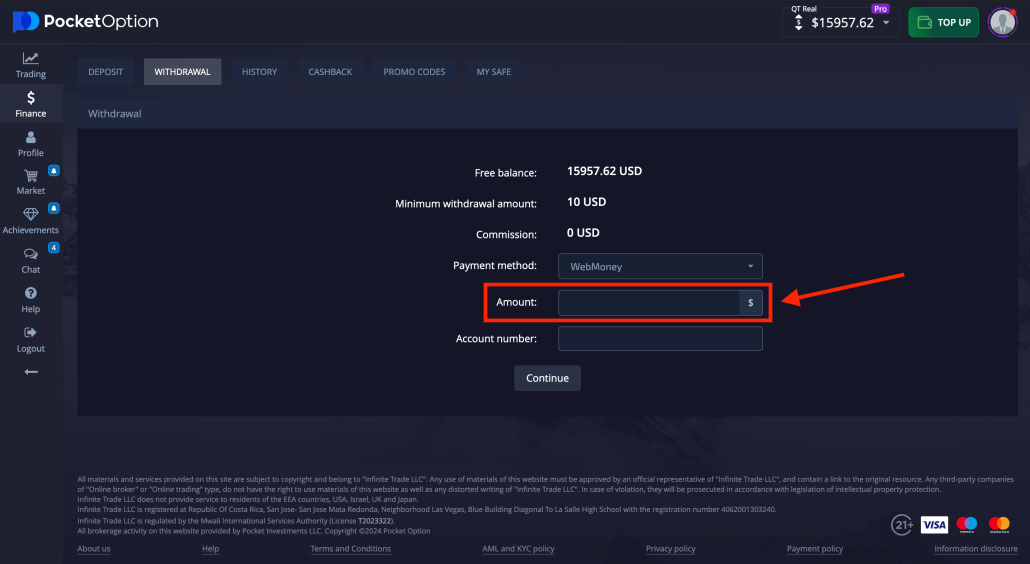This screenshot has width=1030, height=564.
Task: Open the Help question mark icon
Action: [30, 293]
